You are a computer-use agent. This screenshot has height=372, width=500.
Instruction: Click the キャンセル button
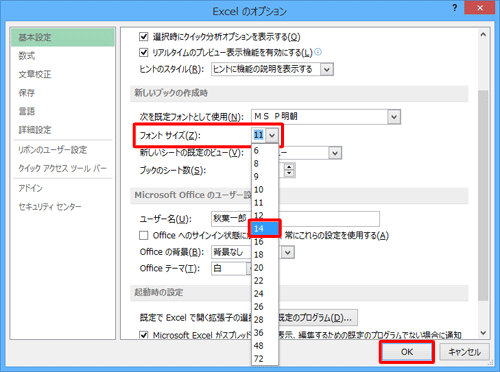pyautogui.click(x=464, y=352)
